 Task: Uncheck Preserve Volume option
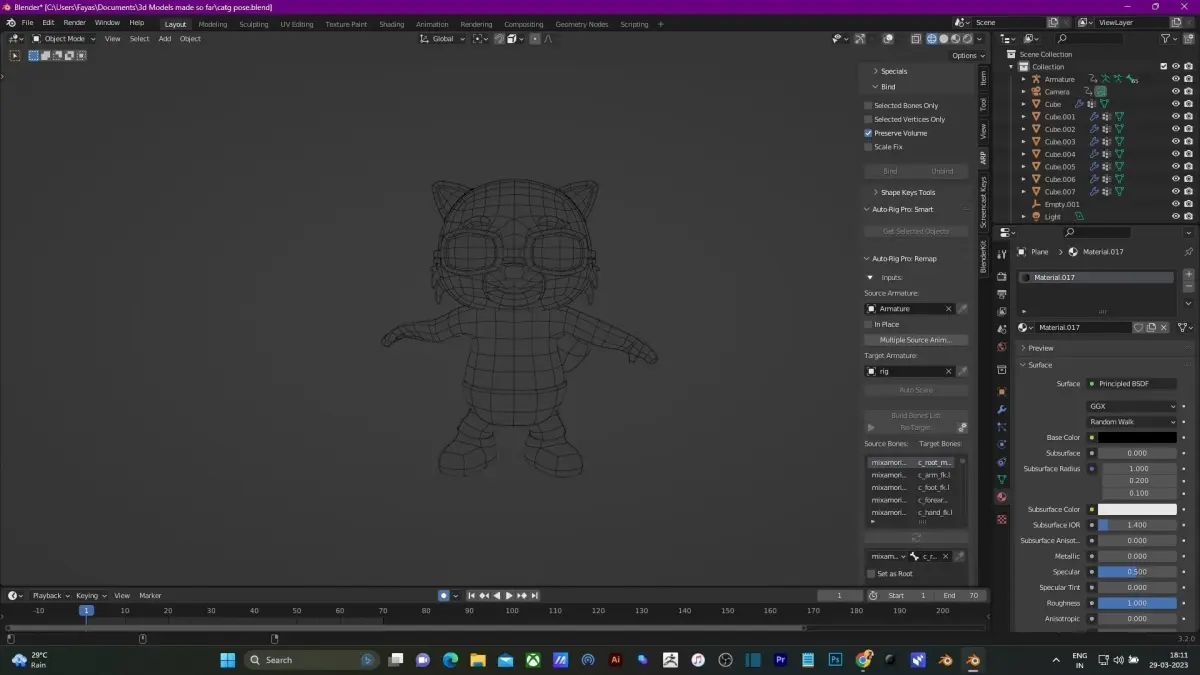(868, 133)
